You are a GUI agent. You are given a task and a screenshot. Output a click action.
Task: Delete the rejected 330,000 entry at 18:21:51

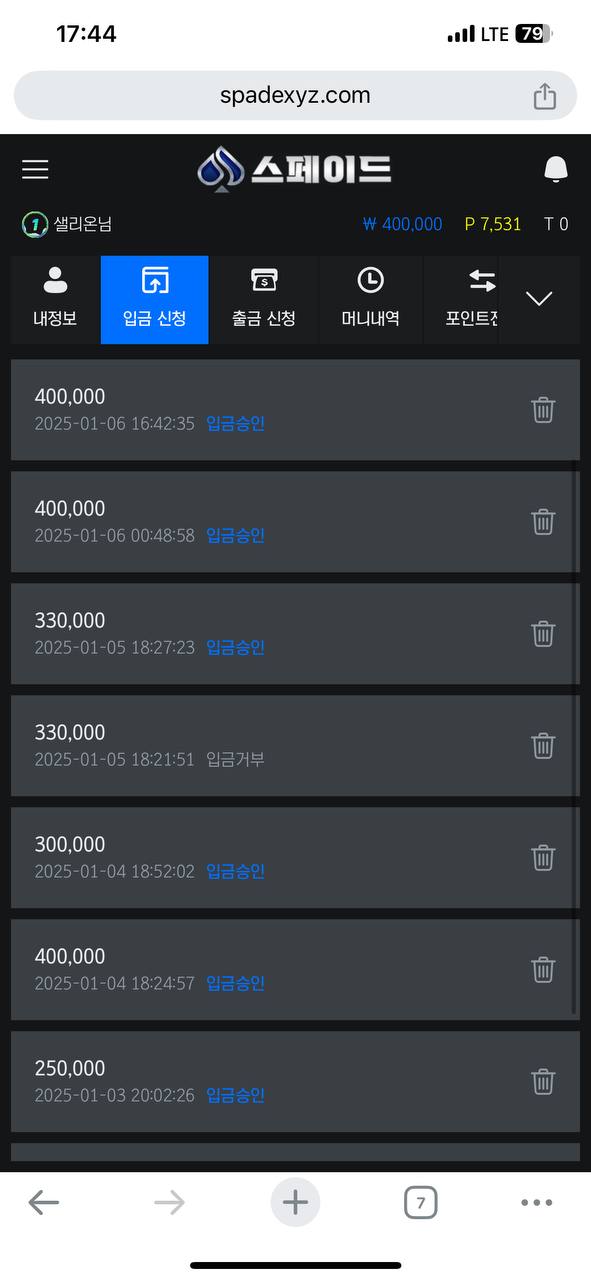click(x=543, y=746)
